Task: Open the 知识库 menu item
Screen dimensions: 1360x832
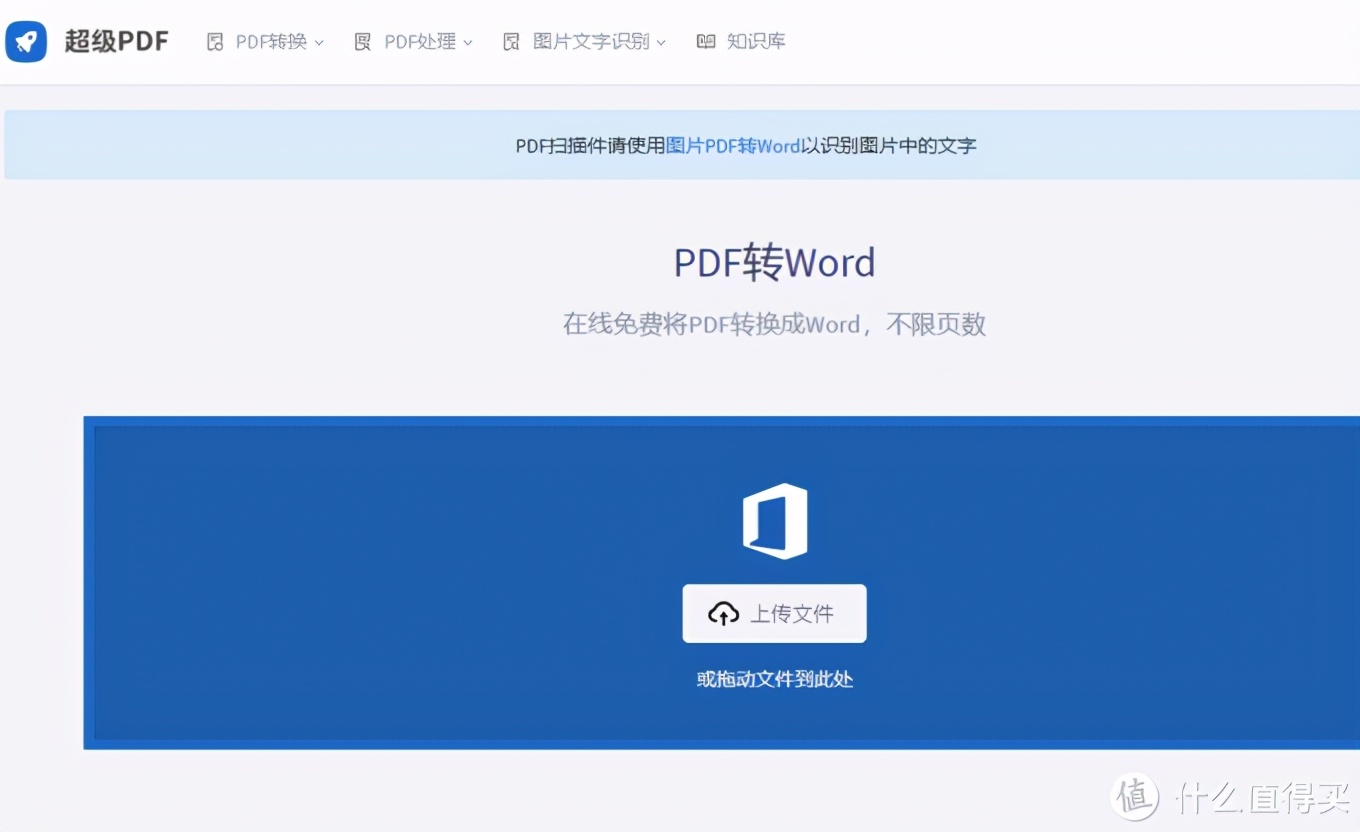Action: (x=756, y=41)
